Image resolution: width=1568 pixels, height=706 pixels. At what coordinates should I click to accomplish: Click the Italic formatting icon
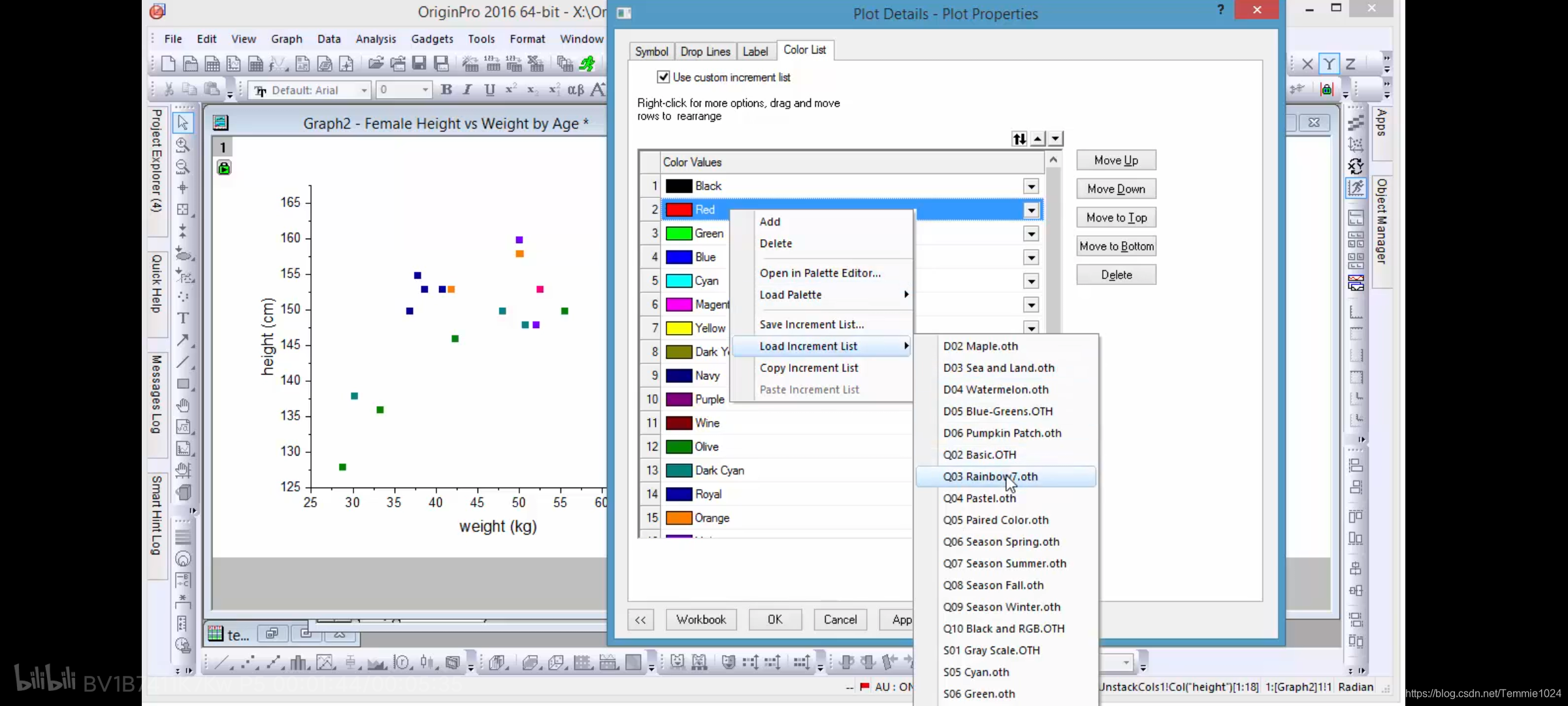[x=467, y=90]
